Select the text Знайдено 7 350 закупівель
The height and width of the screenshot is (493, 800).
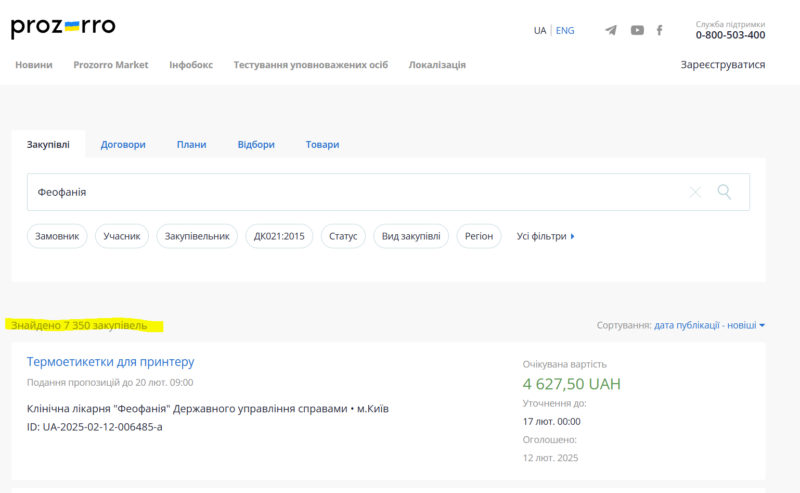[x=79, y=325]
